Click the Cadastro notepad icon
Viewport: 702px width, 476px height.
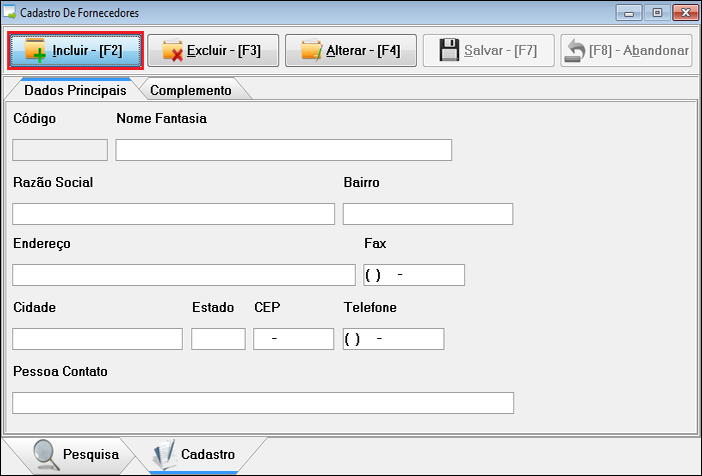[164, 454]
